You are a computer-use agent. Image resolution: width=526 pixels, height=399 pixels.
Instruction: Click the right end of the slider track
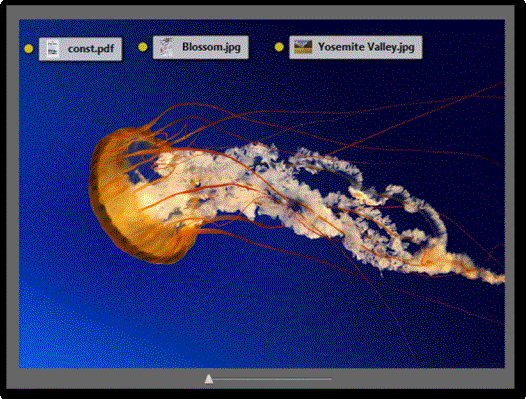[330, 379]
